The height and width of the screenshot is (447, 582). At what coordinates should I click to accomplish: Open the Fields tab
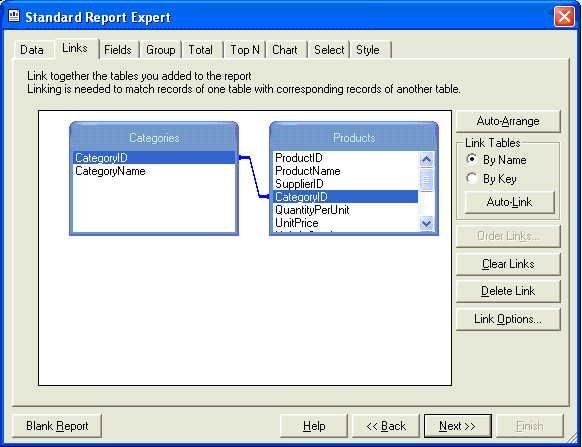point(118,50)
